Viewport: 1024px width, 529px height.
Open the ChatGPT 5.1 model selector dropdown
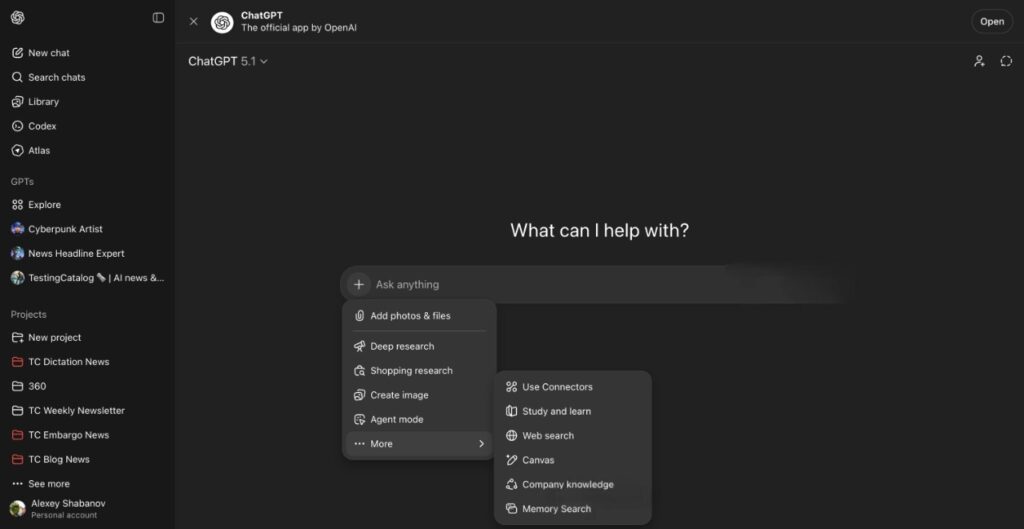(228, 61)
